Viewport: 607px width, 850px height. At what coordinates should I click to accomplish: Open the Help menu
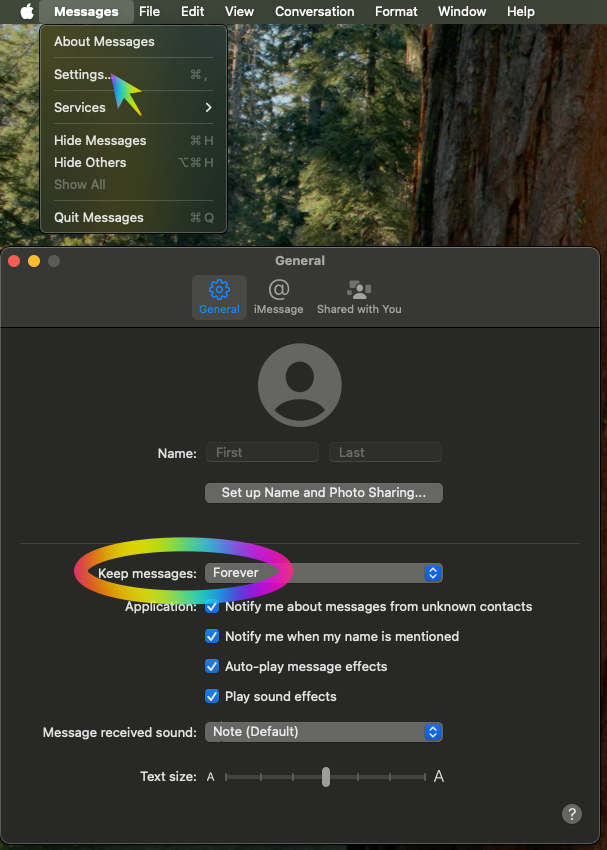521,11
